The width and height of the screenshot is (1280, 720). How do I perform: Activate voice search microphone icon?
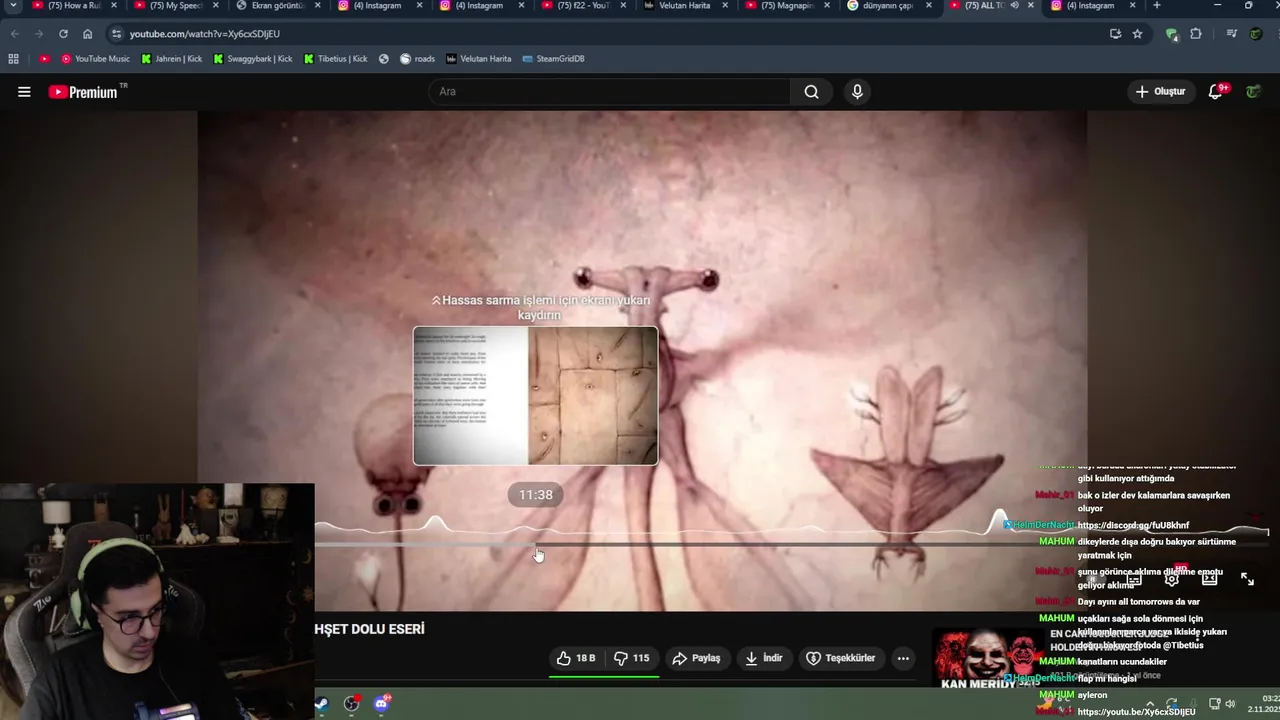point(857,92)
